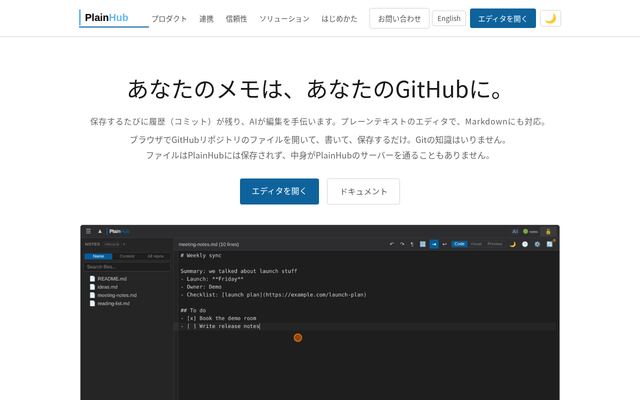Screen dimensions: 640x400
Task: Select the All repos tab in the sidebar
Action: pyautogui.click(x=156, y=256)
